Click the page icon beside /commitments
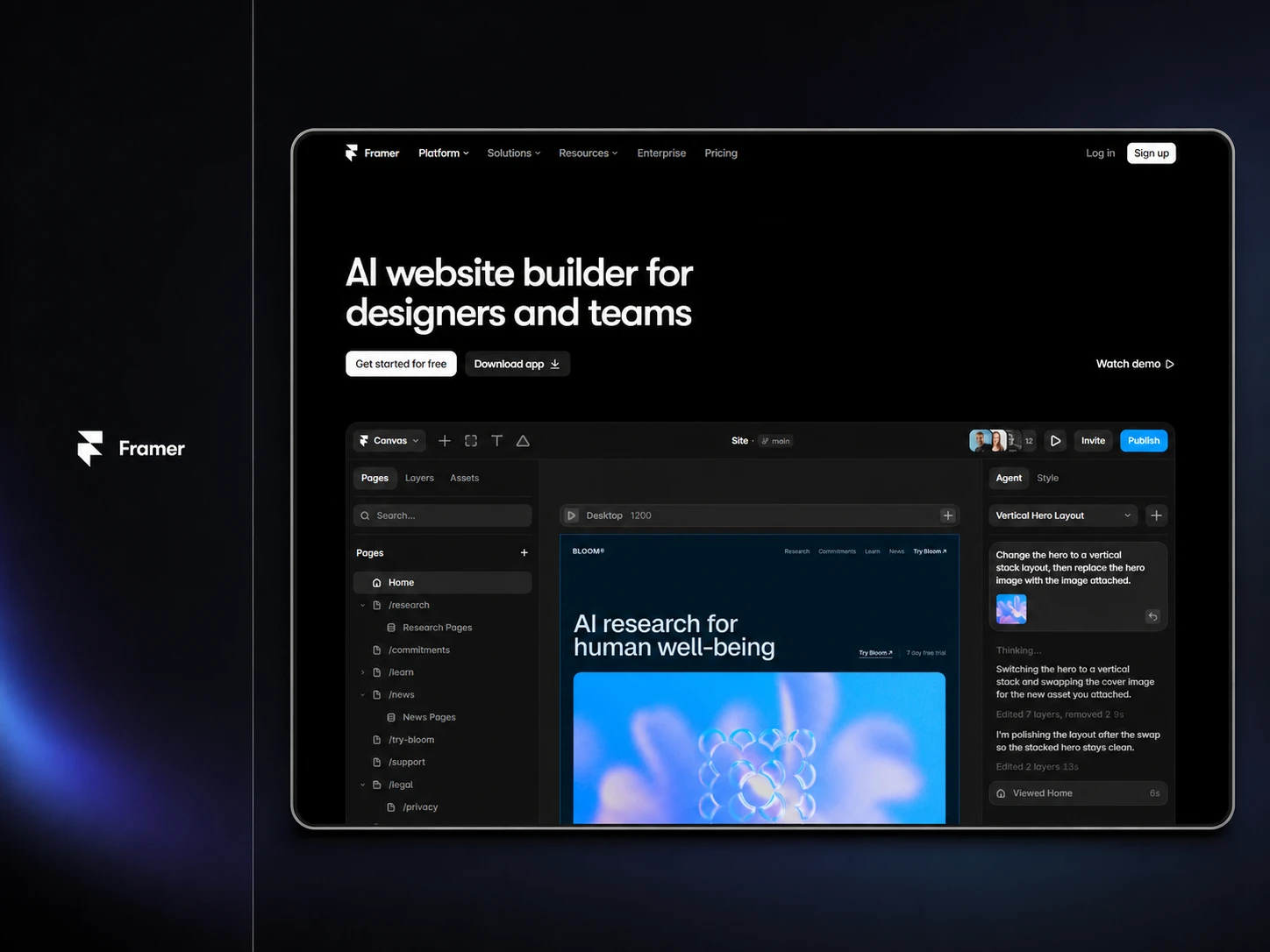The width and height of the screenshot is (1270, 952). point(377,650)
